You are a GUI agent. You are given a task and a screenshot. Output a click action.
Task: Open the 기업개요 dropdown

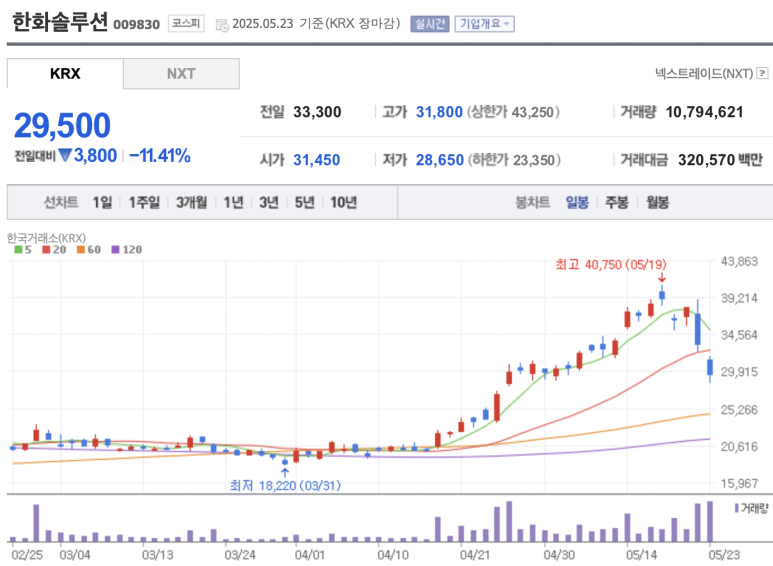(485, 24)
